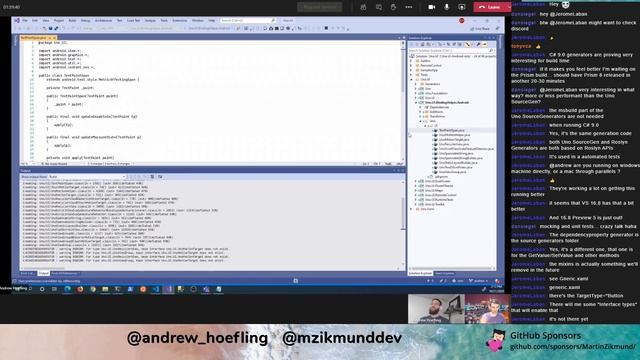Viewport: 640px width, 360px height.
Task: Open the Teams participants panel icon
Action: click(x=363, y=7)
